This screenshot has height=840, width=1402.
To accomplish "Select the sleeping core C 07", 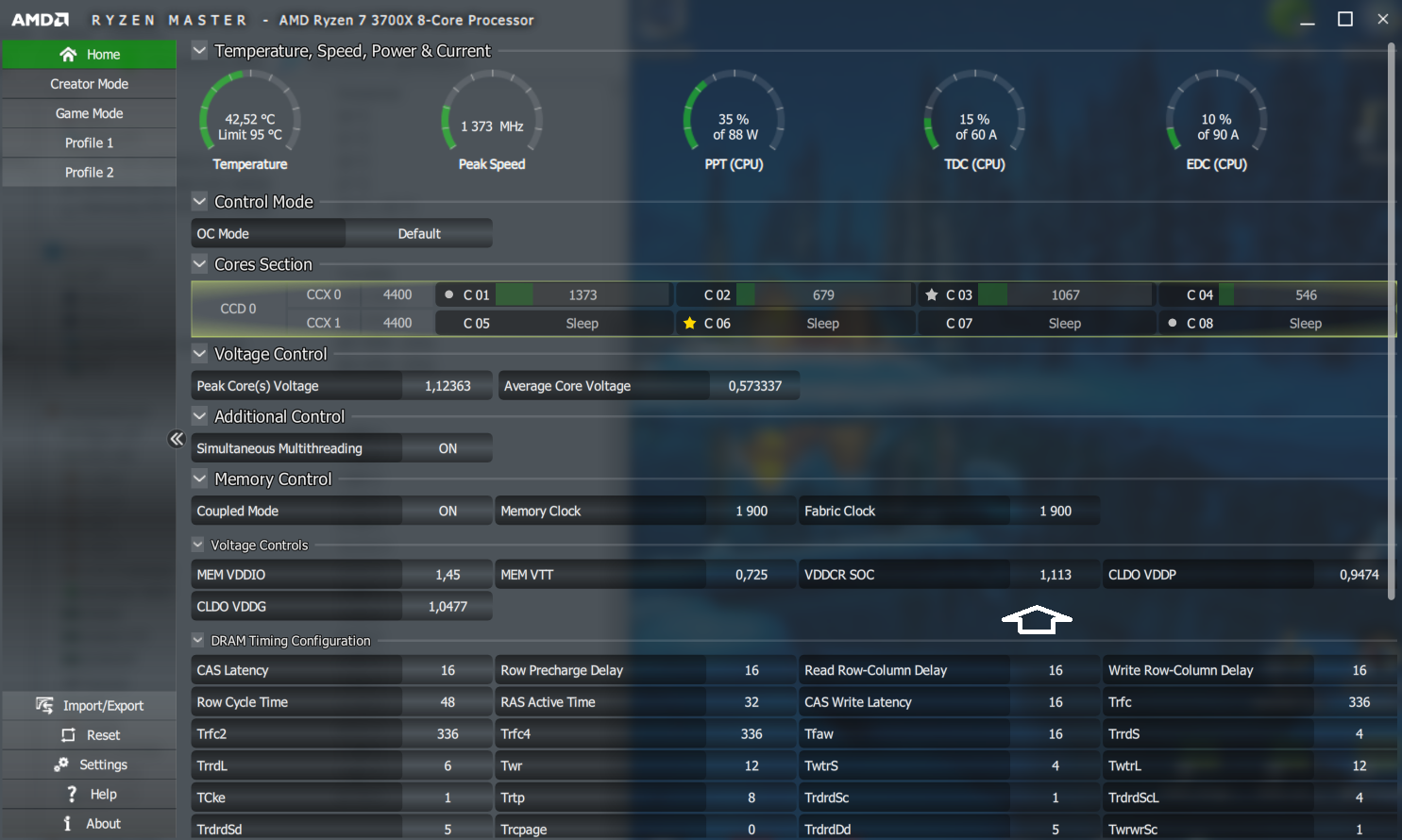I will click(x=1037, y=323).
